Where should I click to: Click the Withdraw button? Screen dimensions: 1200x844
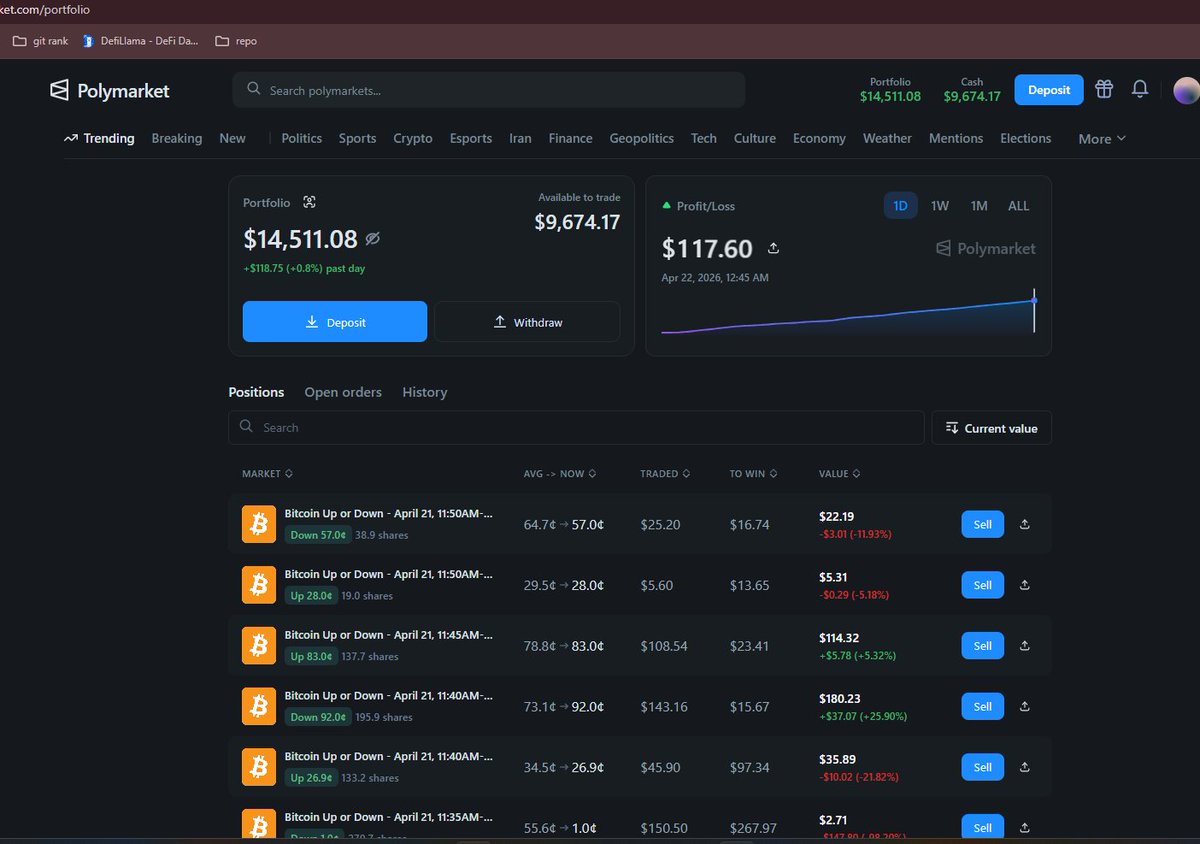click(527, 322)
